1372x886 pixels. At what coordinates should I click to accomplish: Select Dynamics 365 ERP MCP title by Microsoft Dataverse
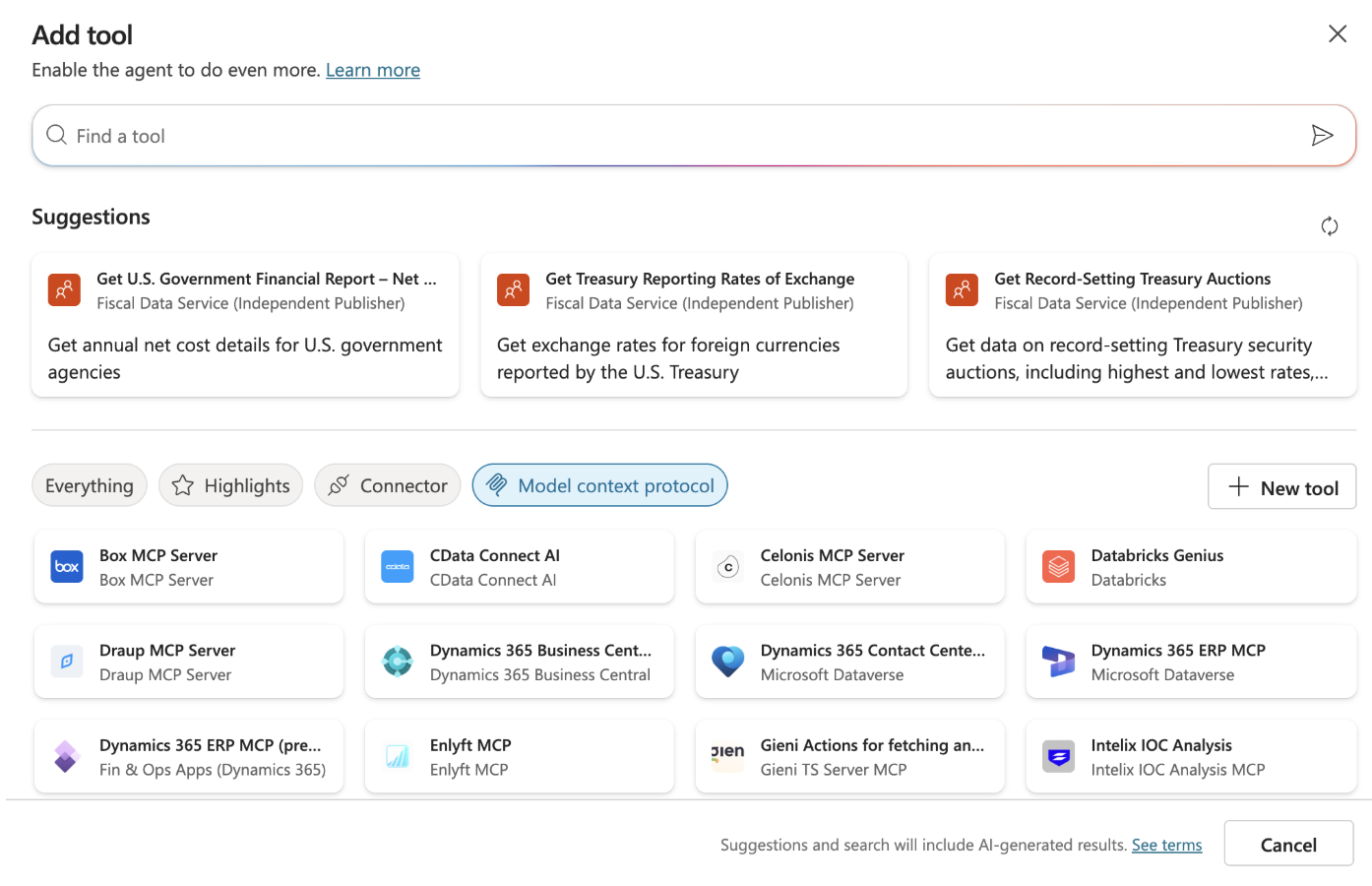pos(1178,650)
